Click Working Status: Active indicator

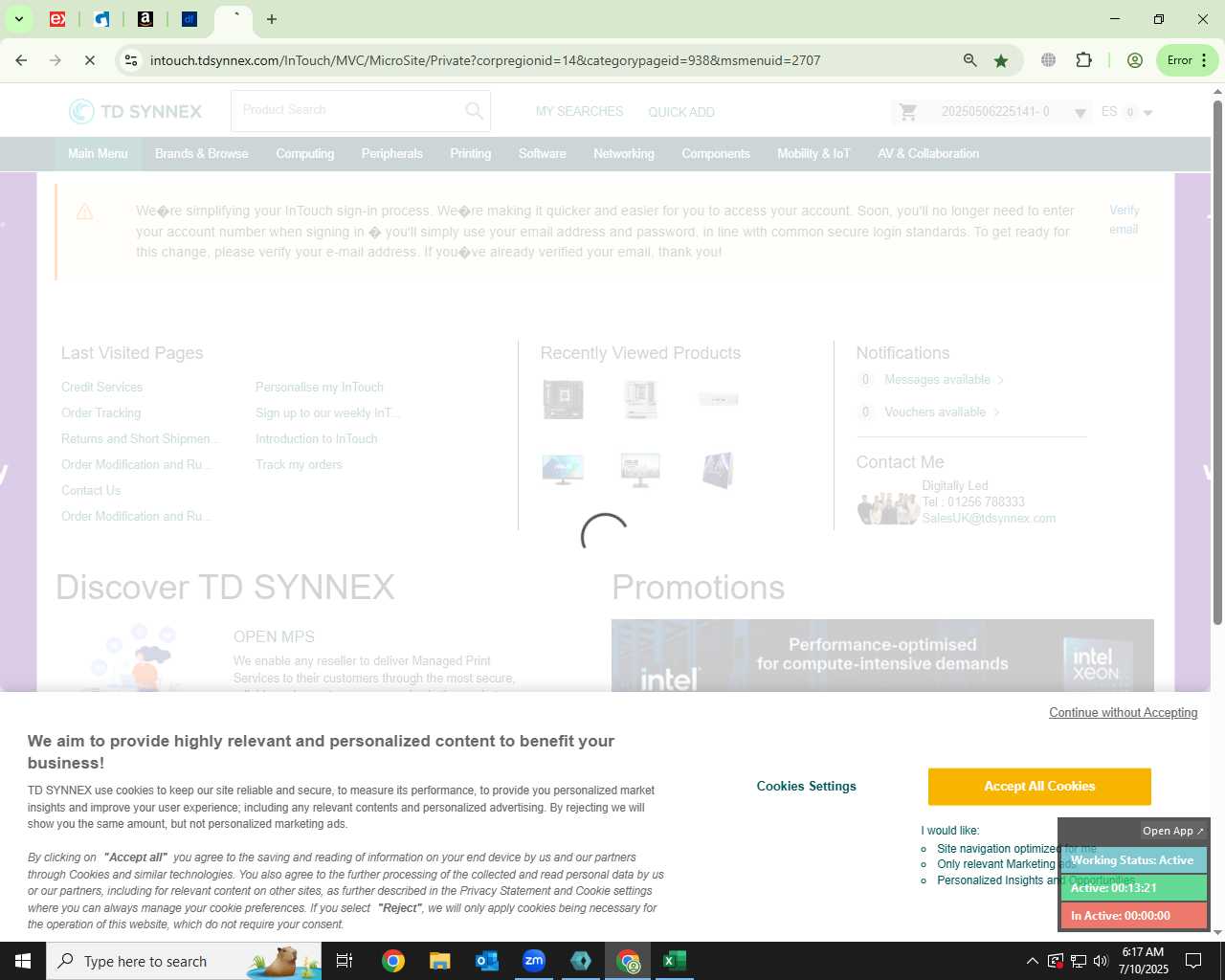[1133, 860]
